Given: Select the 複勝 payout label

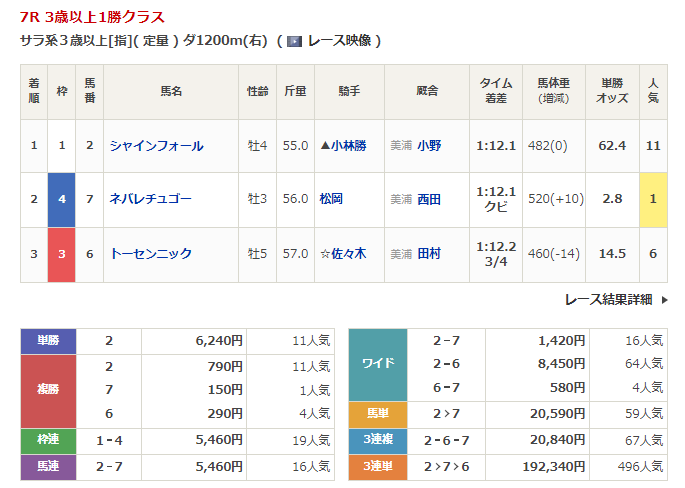Looking at the screenshot, I should (48, 391).
